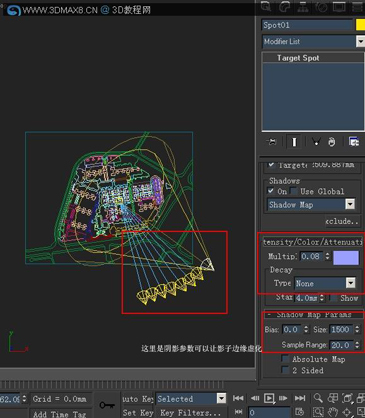365x418 pixels.
Task: Open the Modifier List dropdown
Action: [x=360, y=42]
